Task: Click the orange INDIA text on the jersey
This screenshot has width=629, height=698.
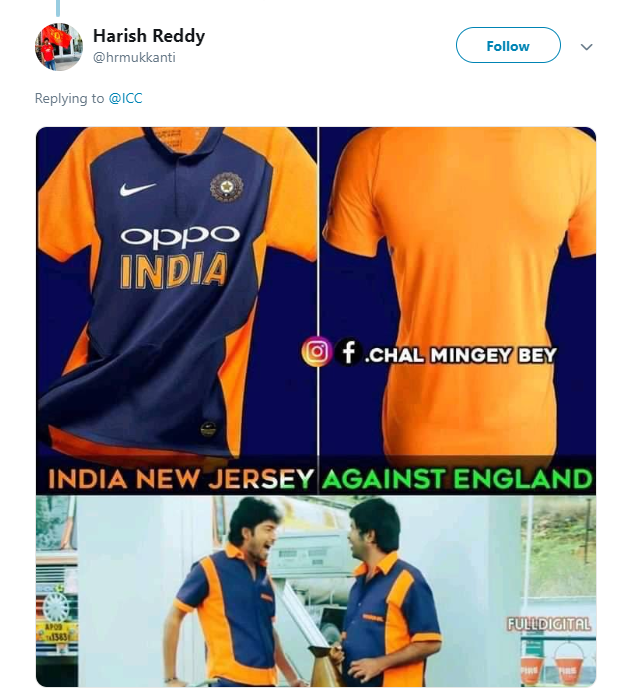Action: click(x=174, y=270)
